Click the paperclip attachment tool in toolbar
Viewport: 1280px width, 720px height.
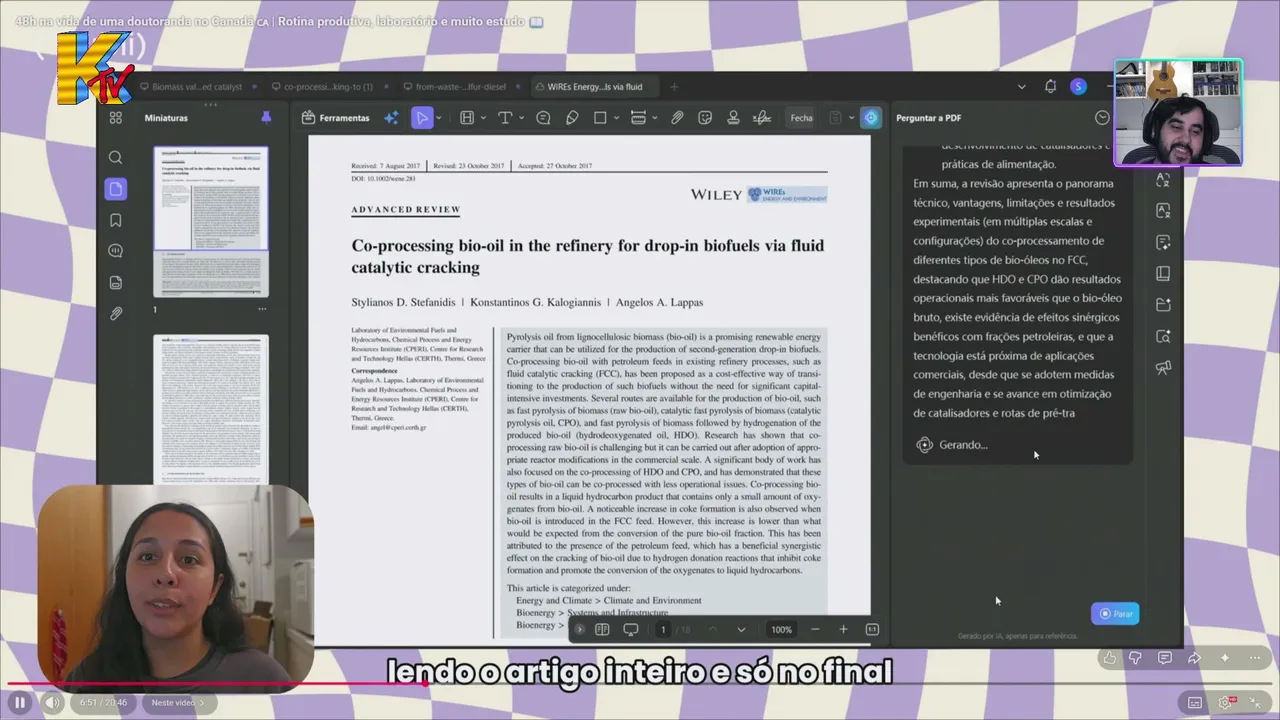[x=677, y=118]
